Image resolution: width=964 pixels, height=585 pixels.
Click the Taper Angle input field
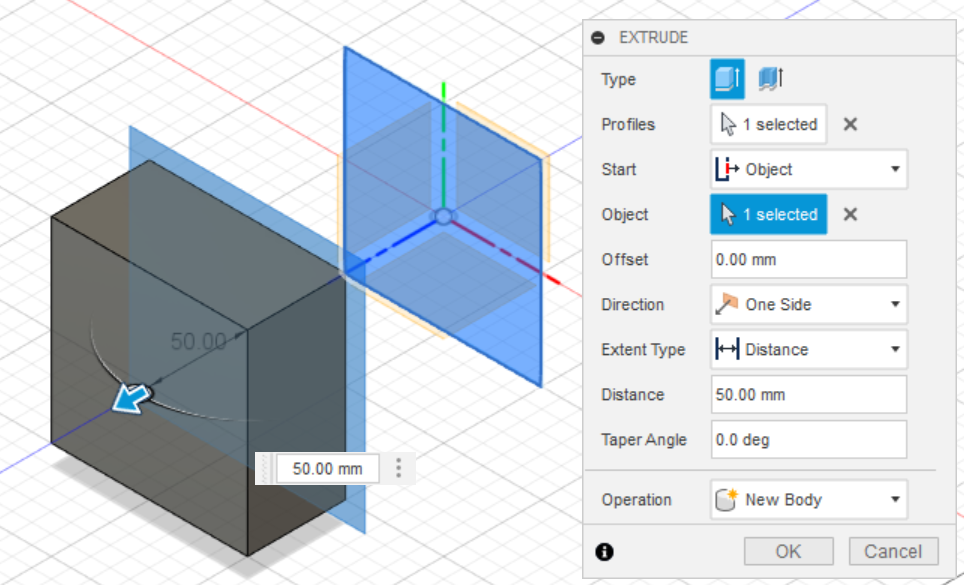pos(808,439)
